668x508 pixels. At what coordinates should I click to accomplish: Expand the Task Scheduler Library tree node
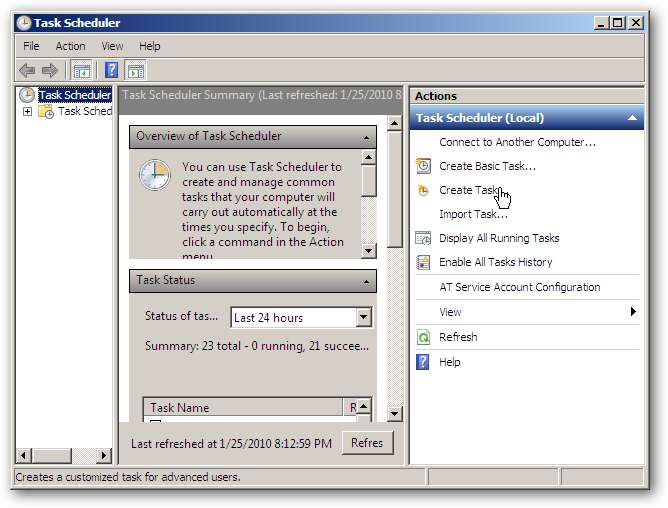[27, 112]
